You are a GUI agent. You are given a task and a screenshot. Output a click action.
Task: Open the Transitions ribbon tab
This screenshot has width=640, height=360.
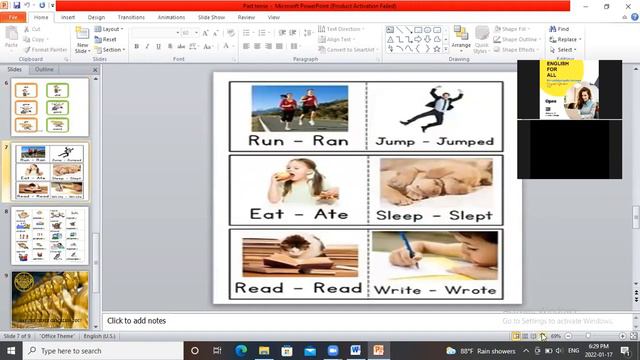click(x=131, y=17)
